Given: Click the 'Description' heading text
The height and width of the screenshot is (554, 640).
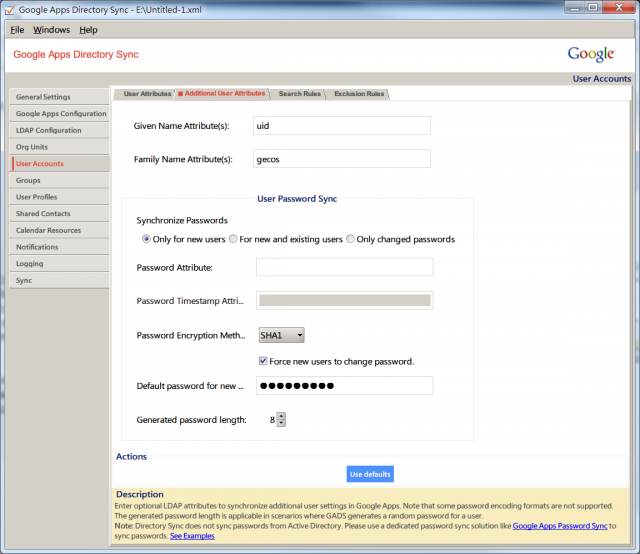Looking at the screenshot, I should (140, 494).
